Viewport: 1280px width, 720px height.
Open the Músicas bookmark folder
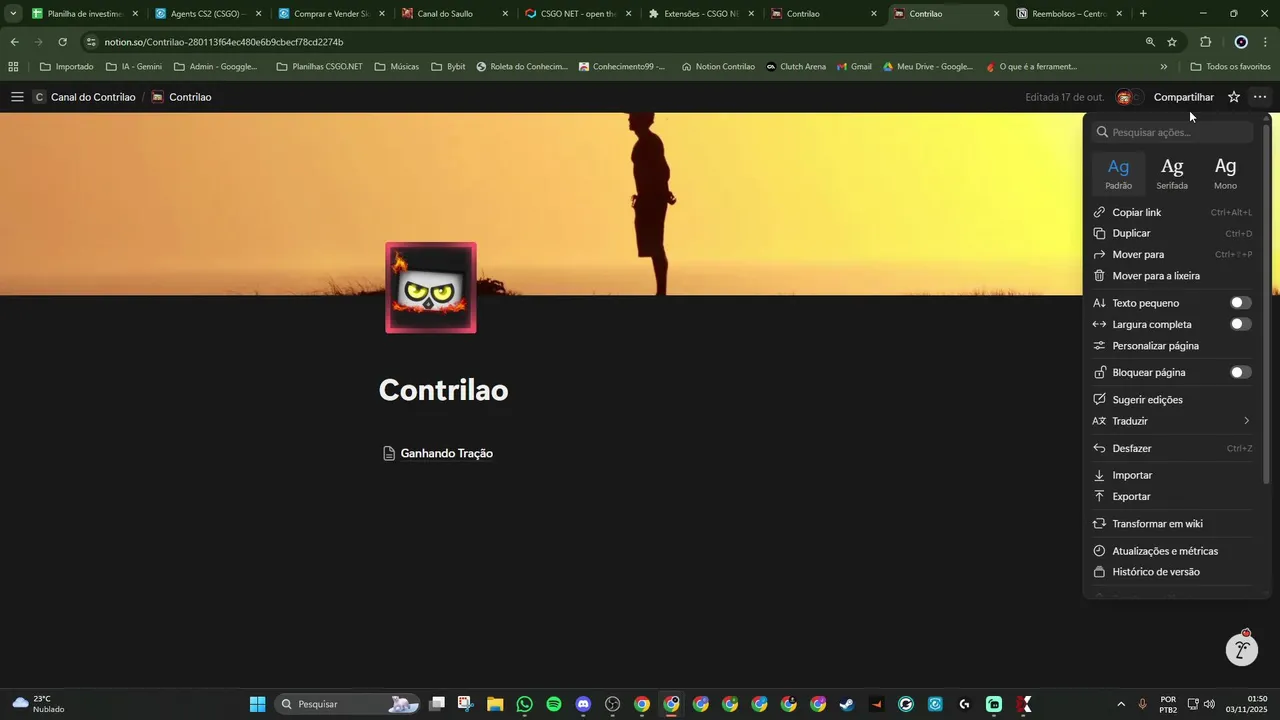pos(396,67)
